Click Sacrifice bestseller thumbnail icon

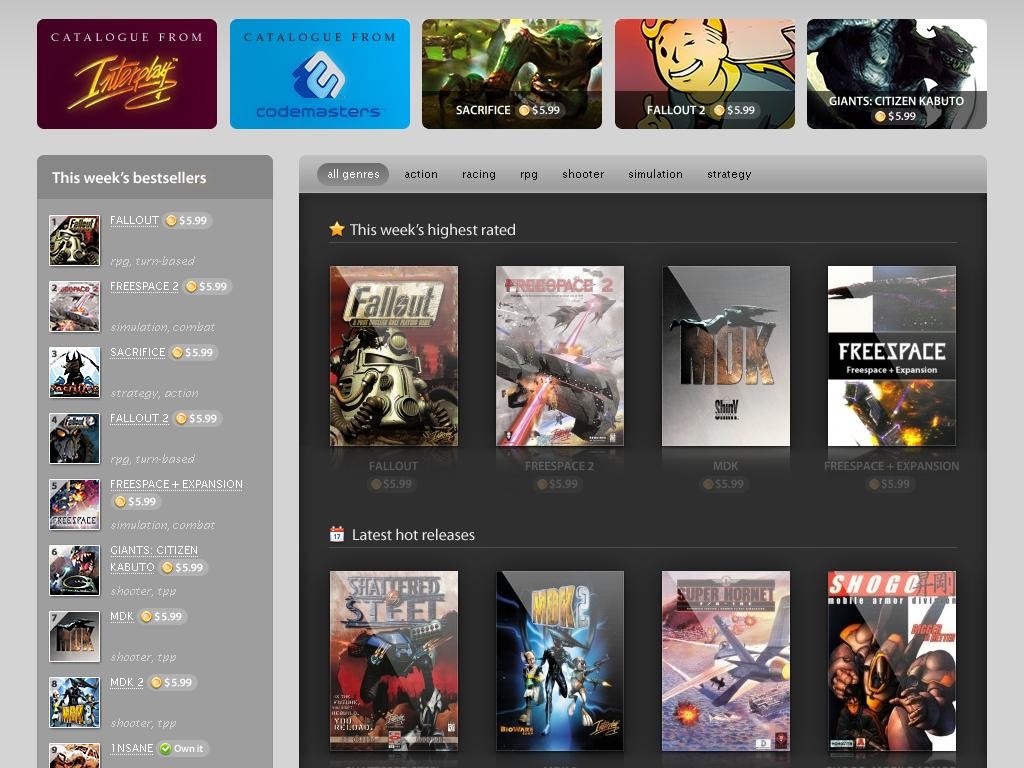click(75, 372)
